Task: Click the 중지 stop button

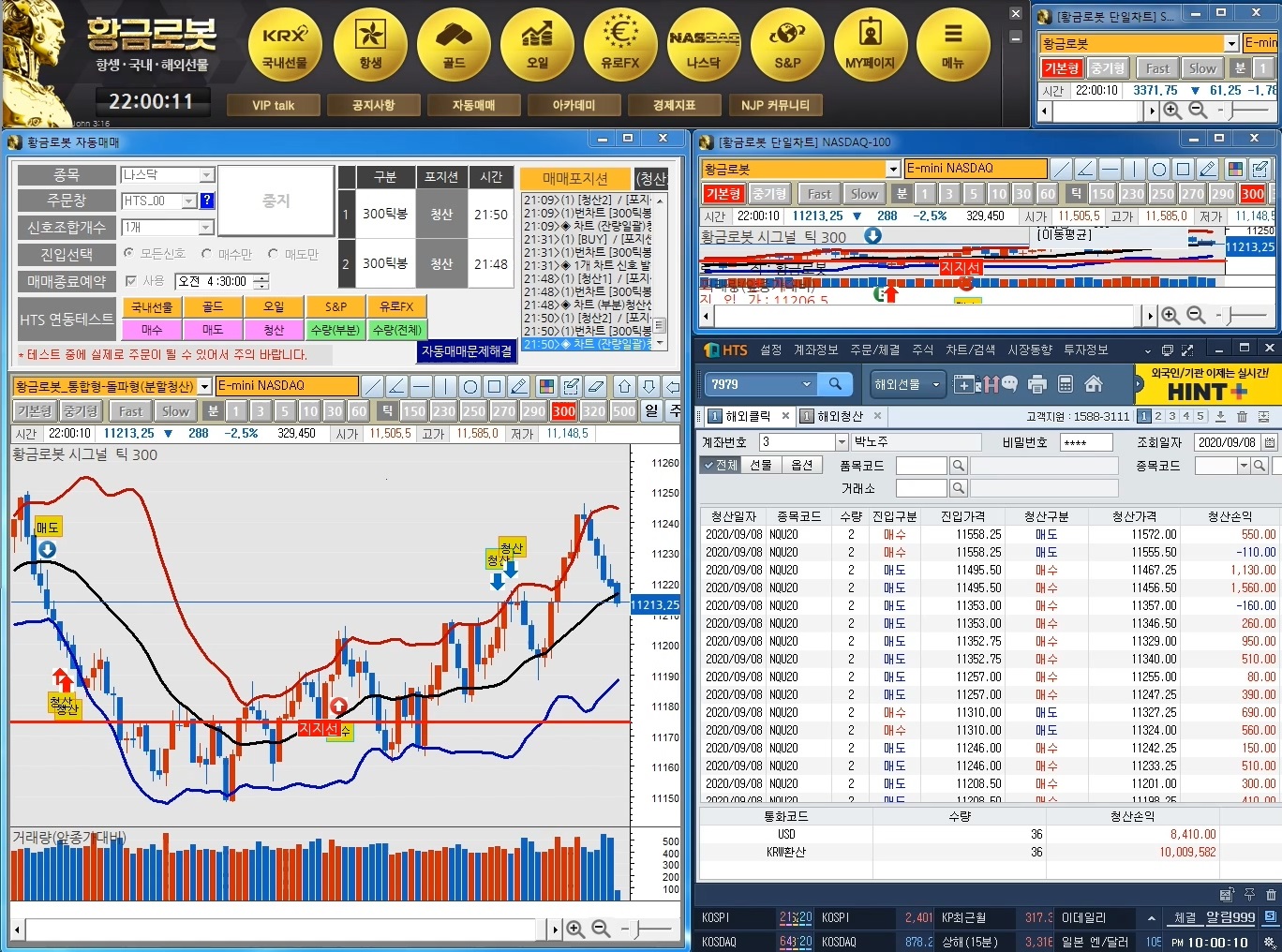Action: (276, 201)
